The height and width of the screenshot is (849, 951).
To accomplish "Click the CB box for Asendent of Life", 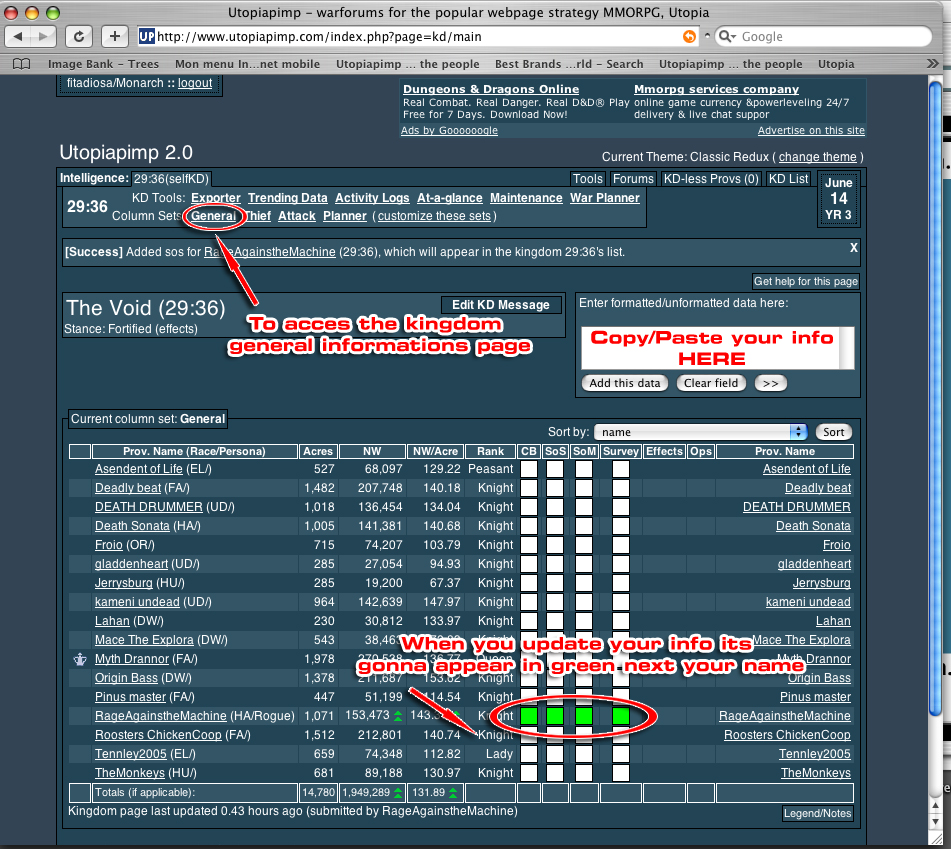I will 528,469.
